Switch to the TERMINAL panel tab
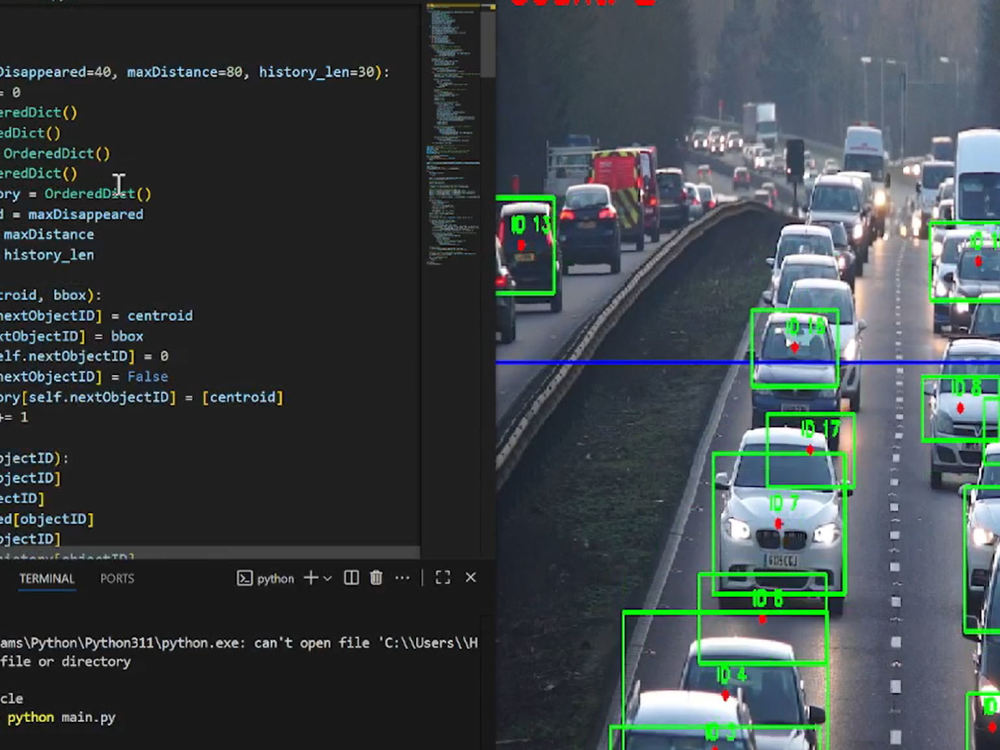The image size is (1000, 750). 47,578
